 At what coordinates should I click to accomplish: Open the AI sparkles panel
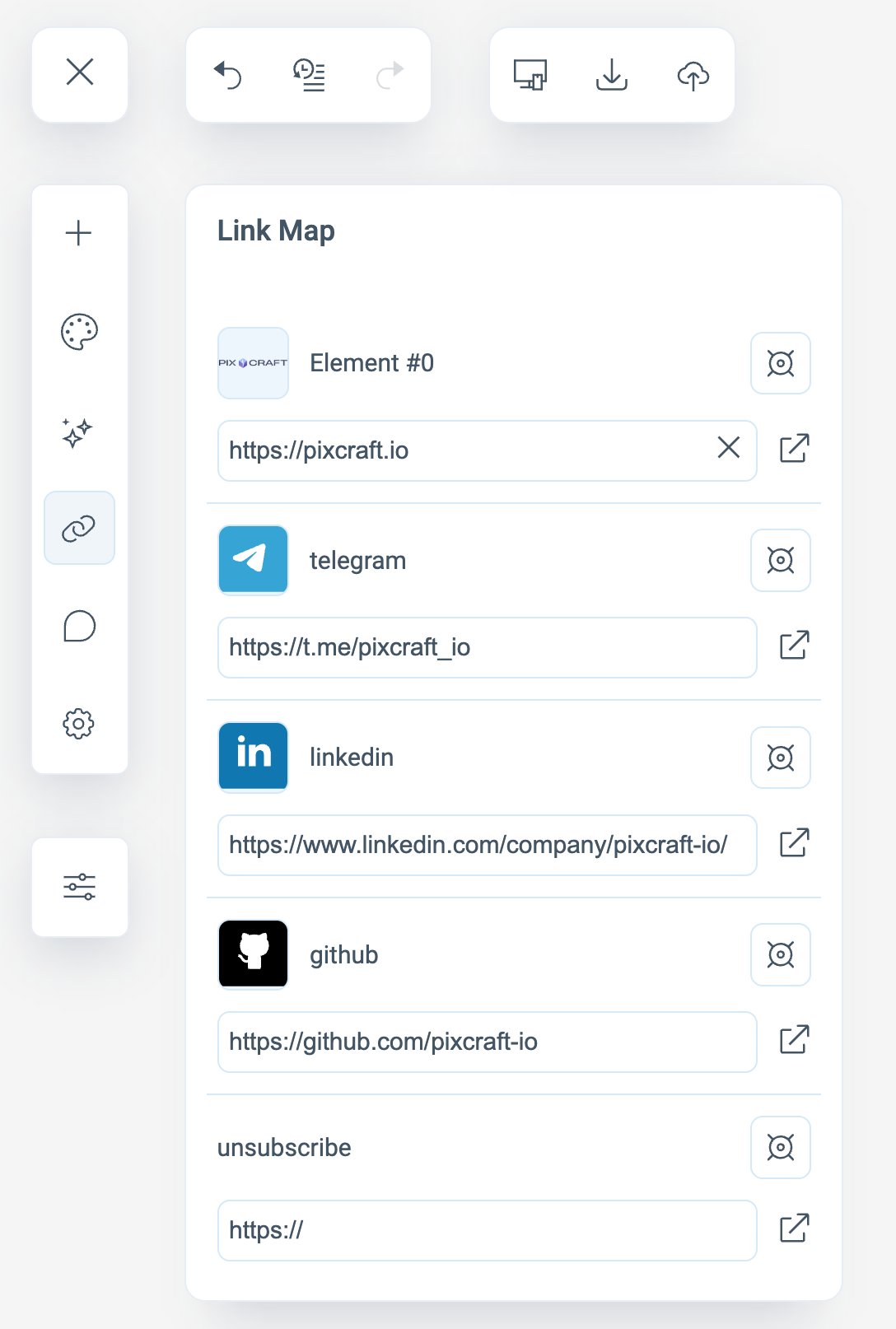[79, 431]
